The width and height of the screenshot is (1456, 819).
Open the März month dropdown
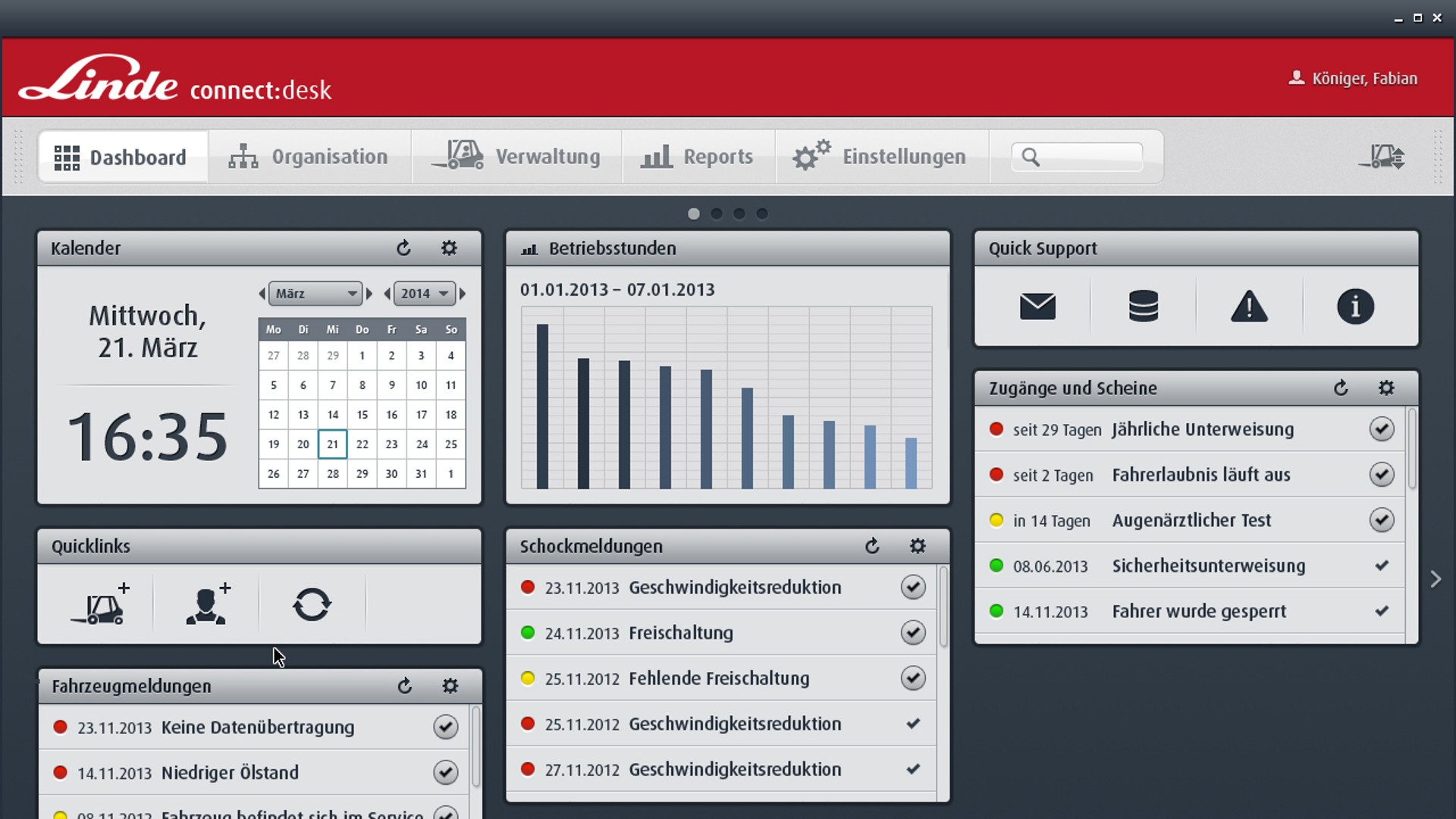(x=315, y=293)
